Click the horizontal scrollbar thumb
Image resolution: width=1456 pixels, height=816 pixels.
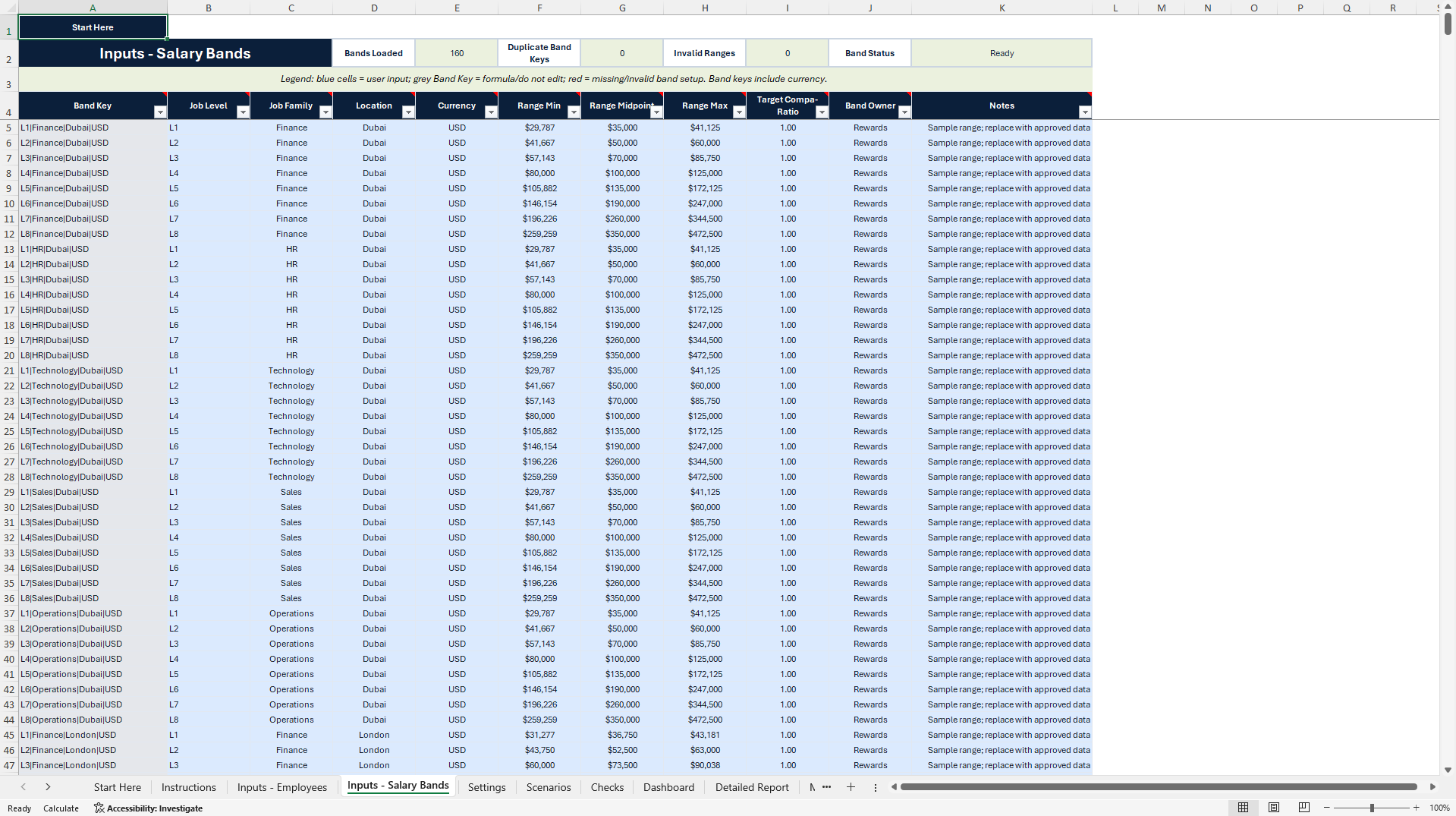point(1159,787)
